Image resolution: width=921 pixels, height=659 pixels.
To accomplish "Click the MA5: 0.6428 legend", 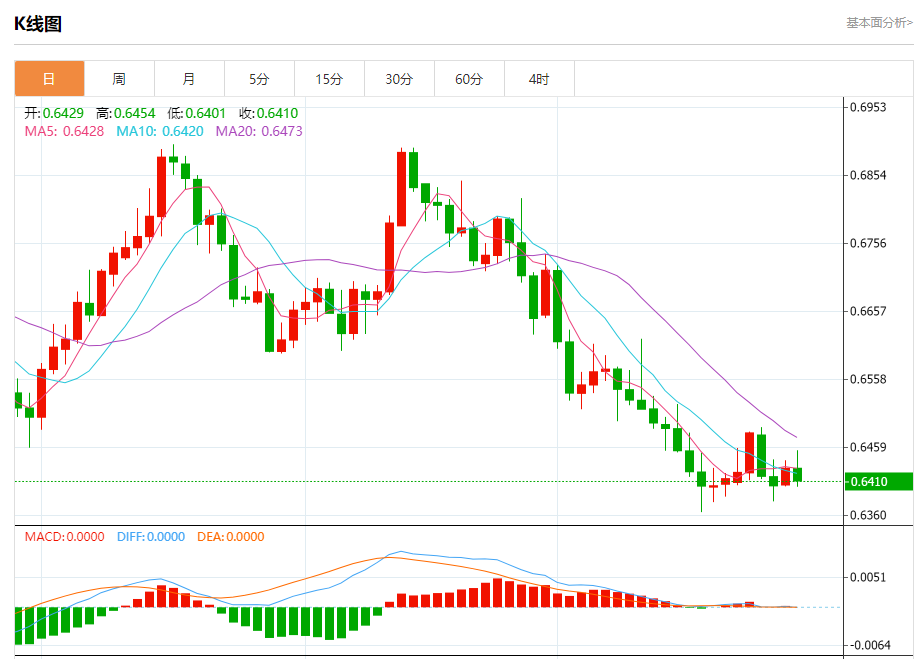I will point(64,131).
